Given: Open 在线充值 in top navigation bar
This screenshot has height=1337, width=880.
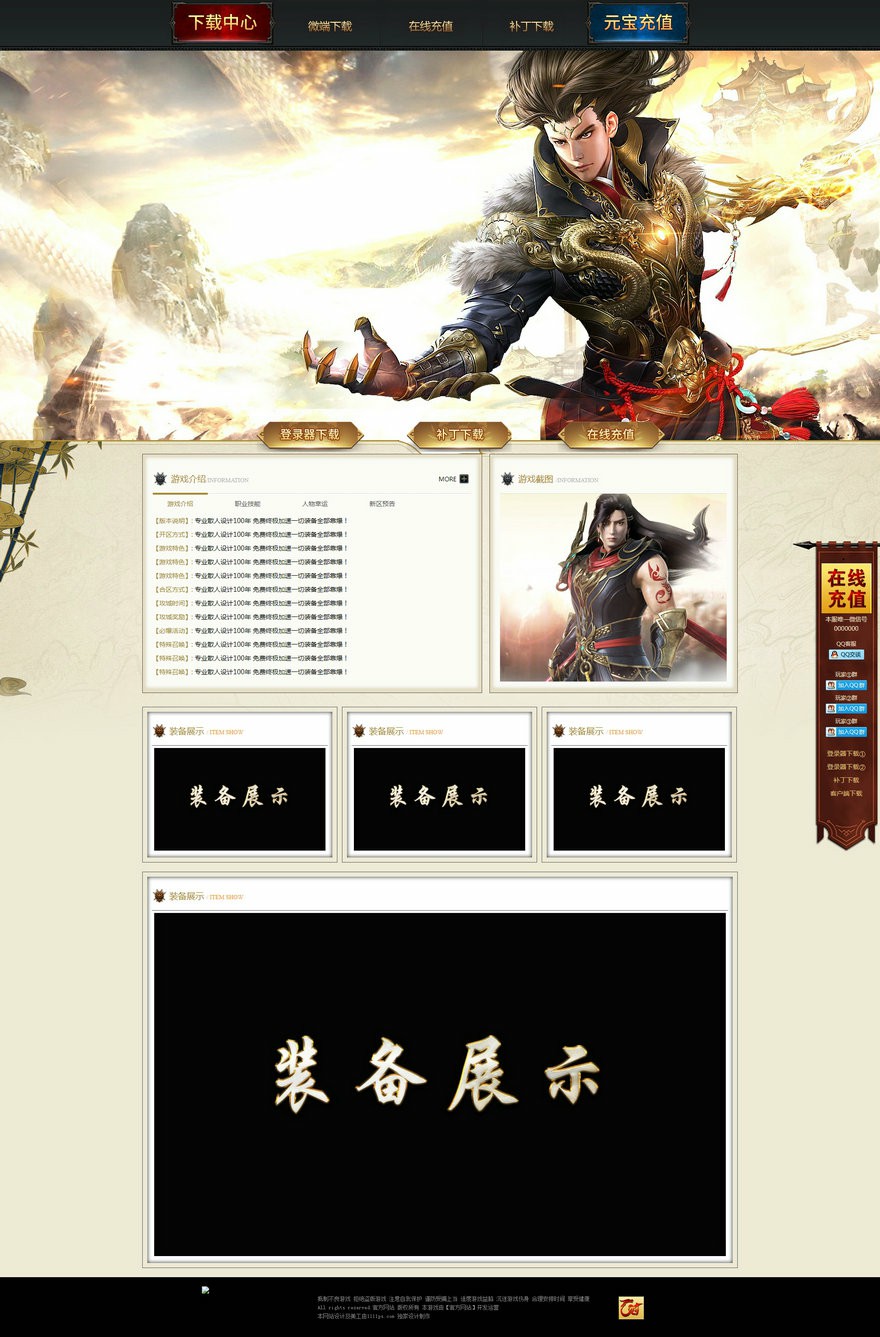Looking at the screenshot, I should tap(430, 26).
